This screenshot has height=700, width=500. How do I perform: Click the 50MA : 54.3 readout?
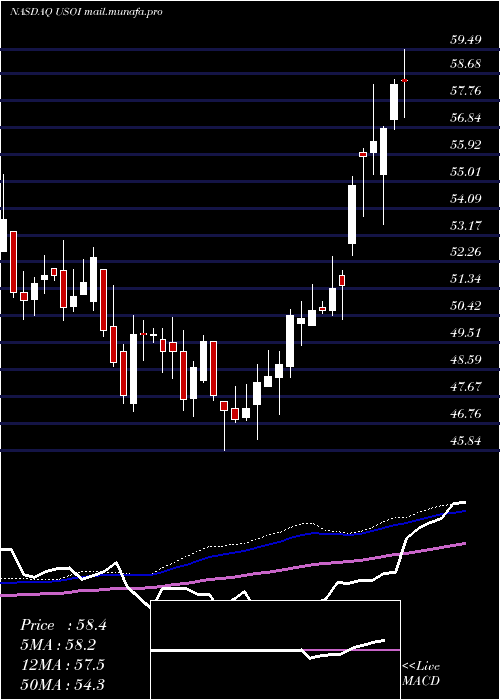[62, 684]
